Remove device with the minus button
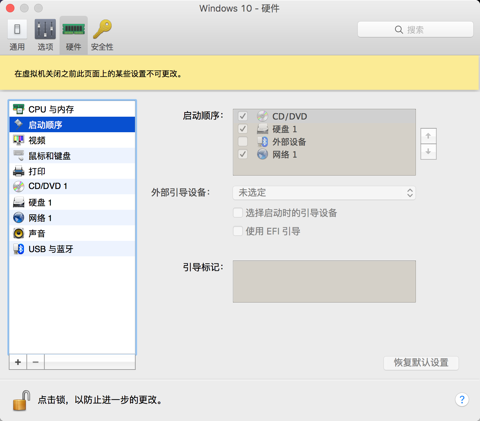 (x=36, y=362)
